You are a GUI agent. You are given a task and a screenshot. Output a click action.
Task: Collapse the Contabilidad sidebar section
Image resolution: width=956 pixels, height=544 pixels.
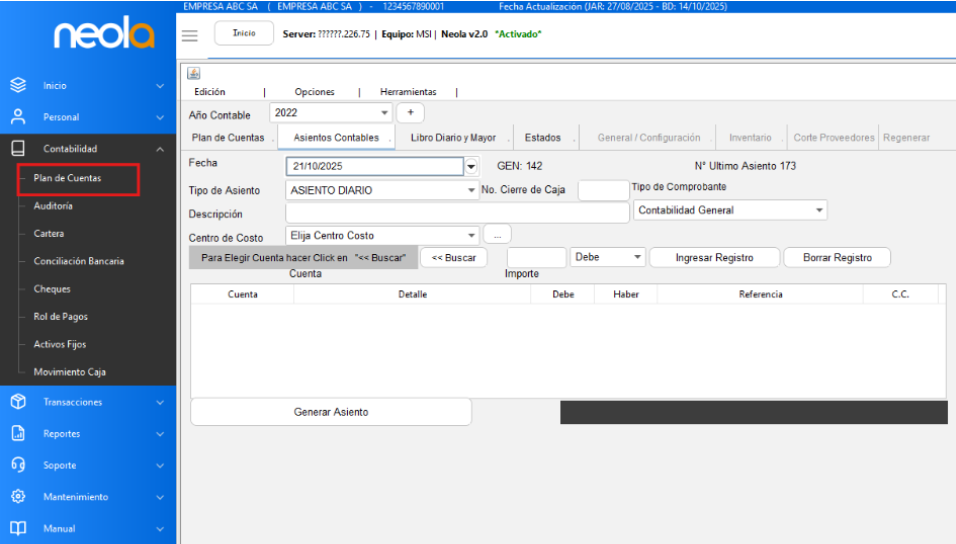tap(160, 149)
